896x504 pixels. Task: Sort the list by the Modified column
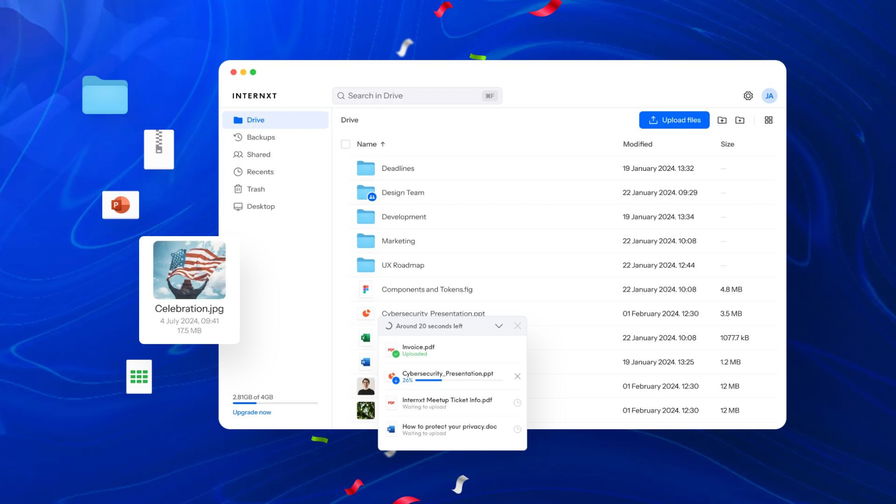[637, 144]
